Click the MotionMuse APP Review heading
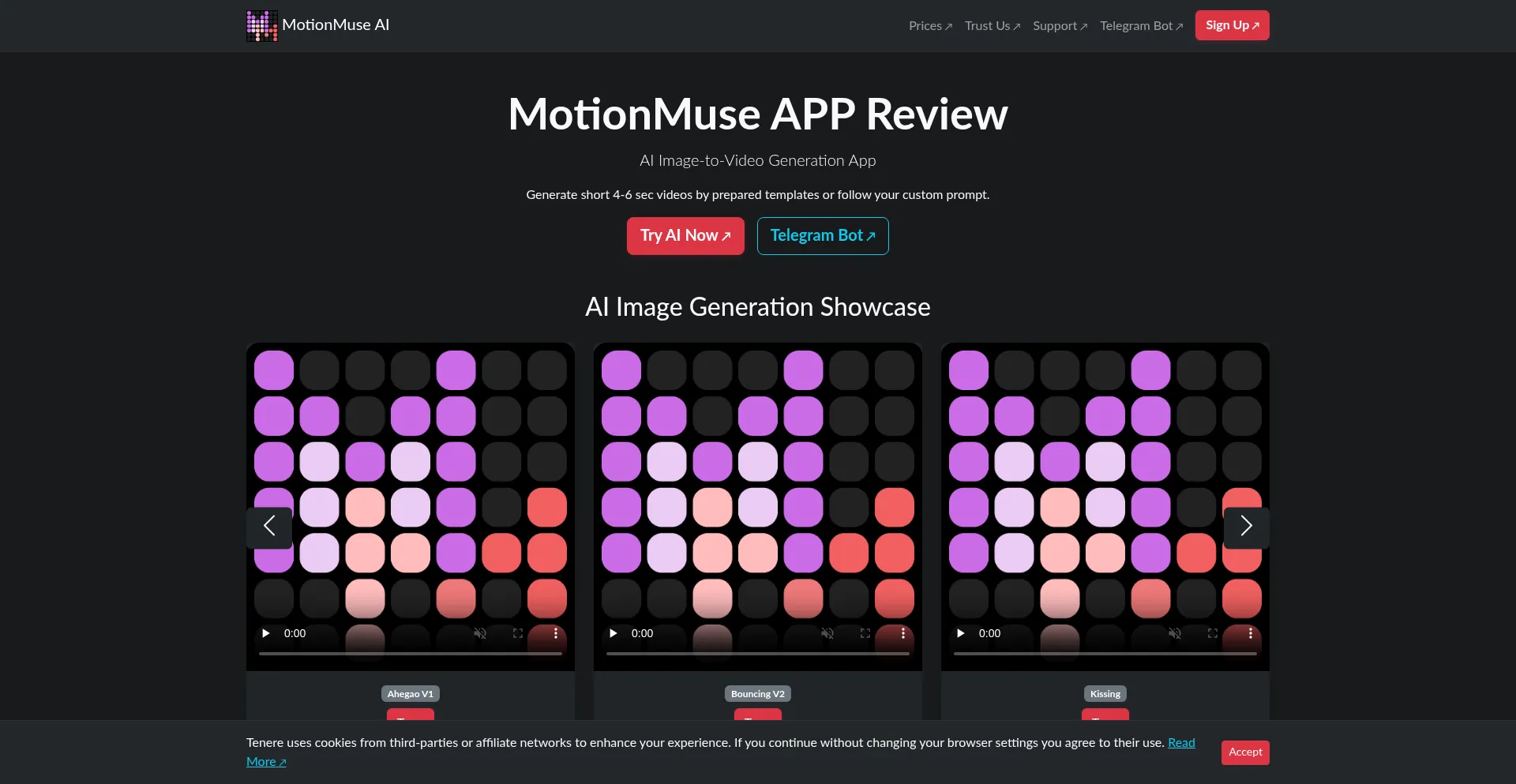This screenshot has height=784, width=1516. point(758,114)
